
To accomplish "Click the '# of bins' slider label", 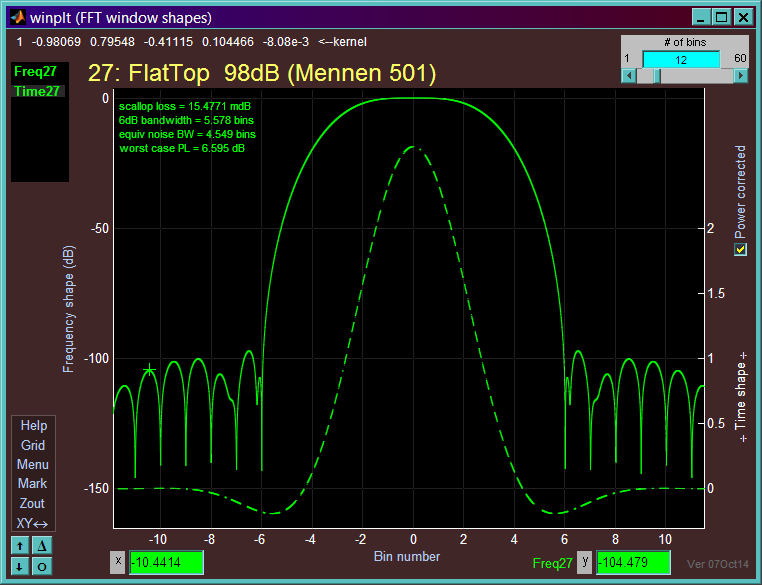I will (x=685, y=42).
